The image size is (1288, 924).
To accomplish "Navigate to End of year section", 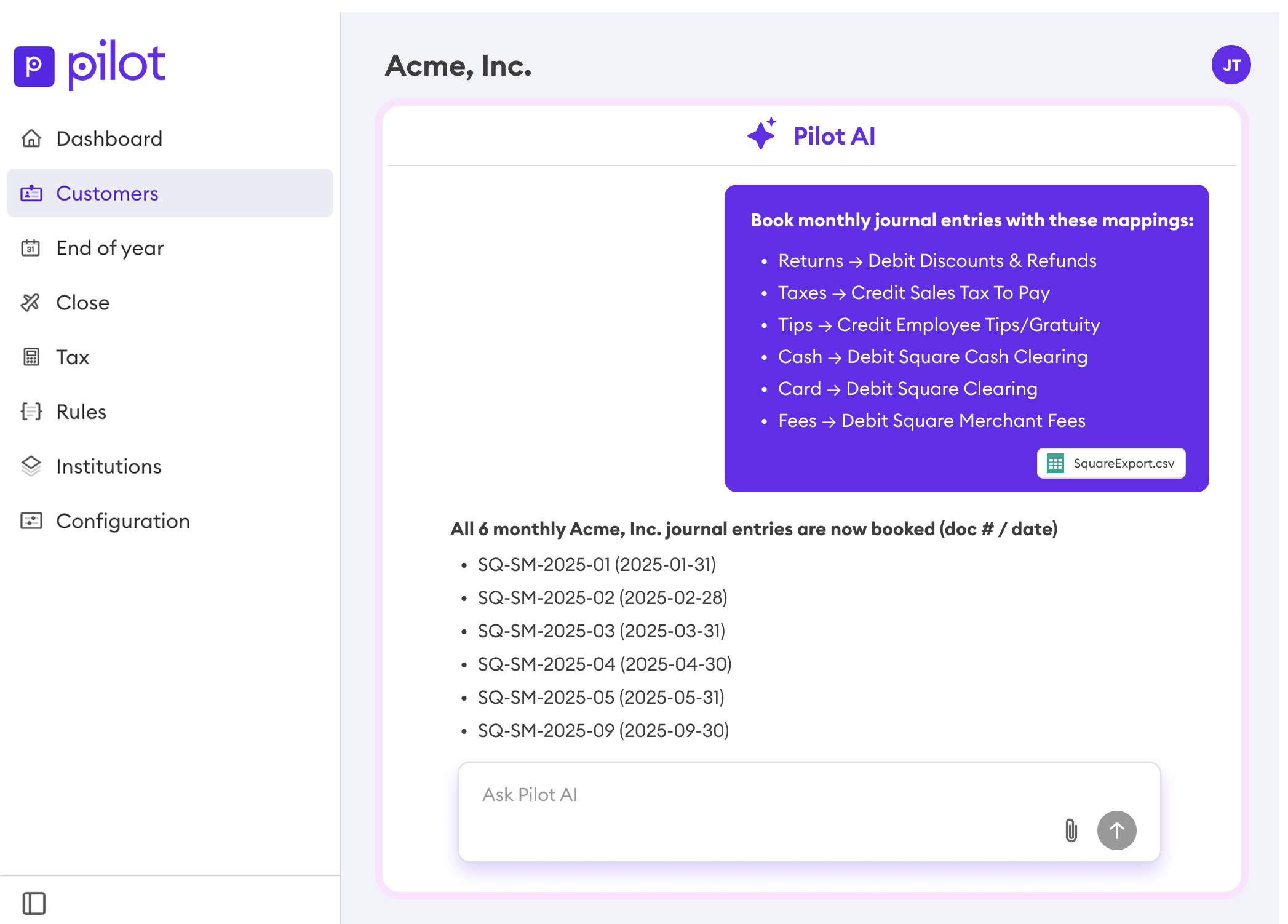I will (110, 248).
